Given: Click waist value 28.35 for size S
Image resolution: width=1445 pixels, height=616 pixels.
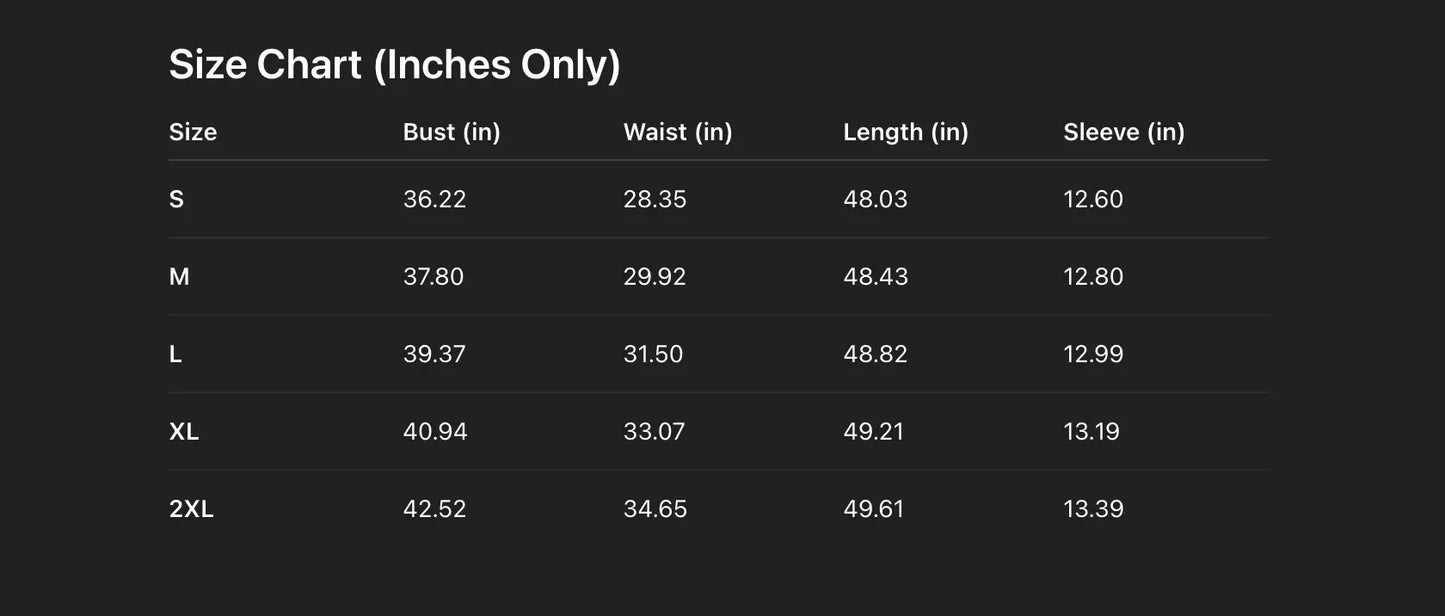Looking at the screenshot, I should point(654,199).
